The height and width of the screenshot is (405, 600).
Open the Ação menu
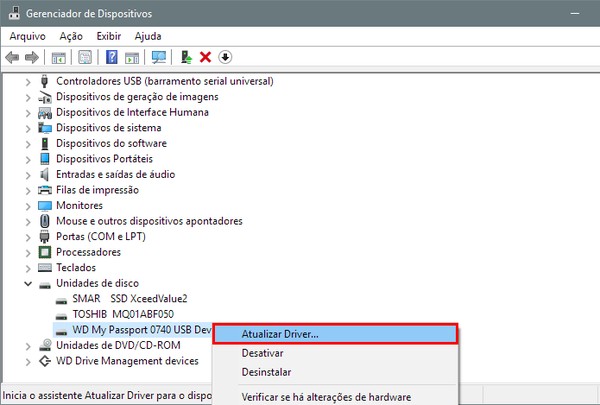click(71, 36)
